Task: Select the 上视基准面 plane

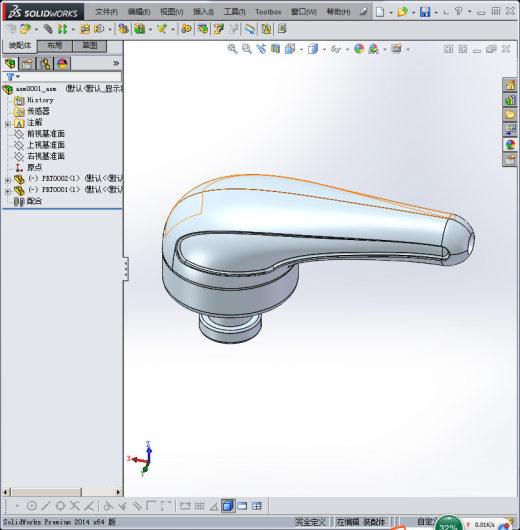Action: pyautogui.click(x=46, y=145)
